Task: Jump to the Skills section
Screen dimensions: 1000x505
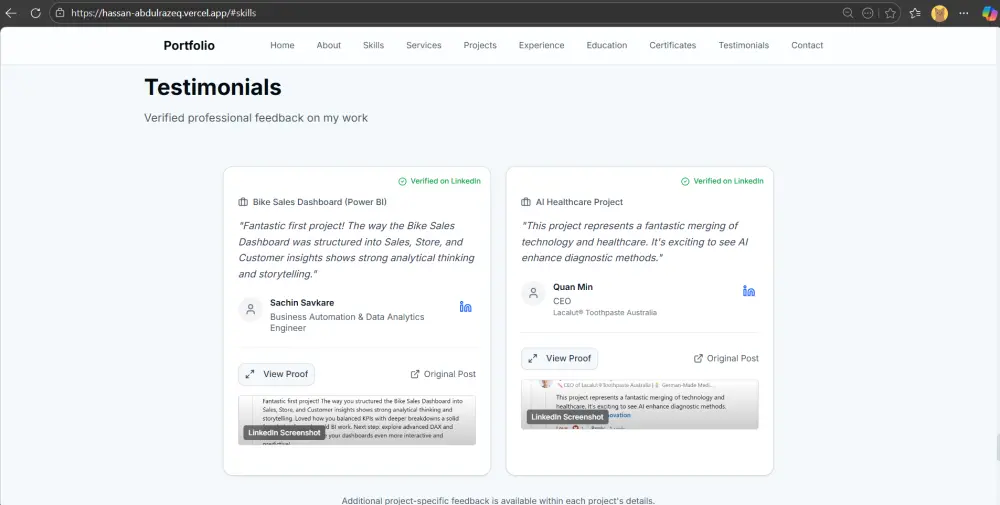Action: point(373,45)
